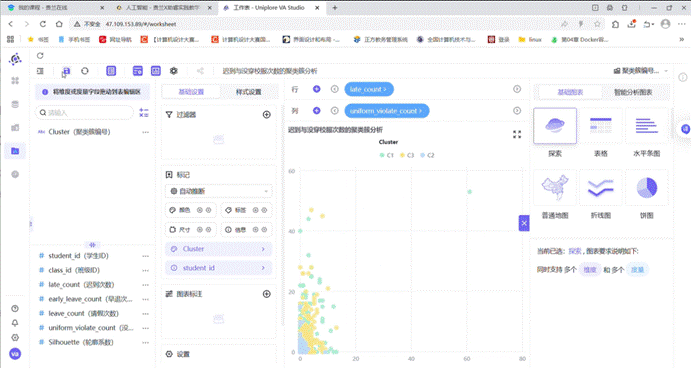Screen dimensions: 691x368
Task: Close the chart type panel with X
Action: pos(524,223)
